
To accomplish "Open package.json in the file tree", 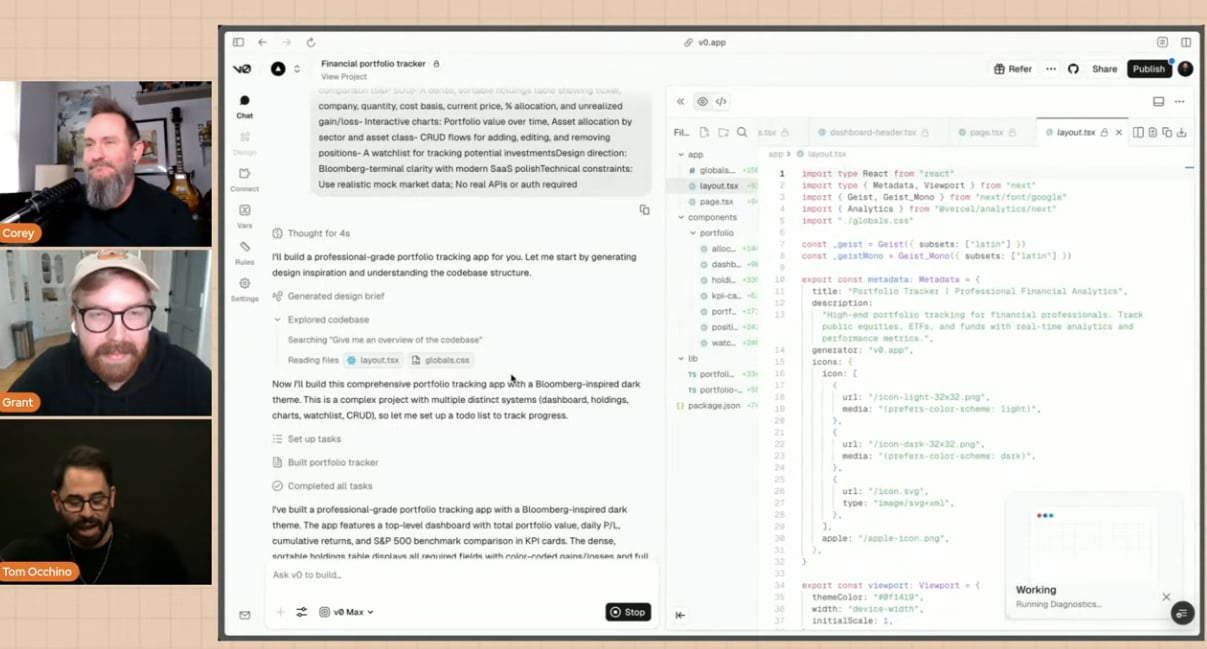I will point(716,405).
